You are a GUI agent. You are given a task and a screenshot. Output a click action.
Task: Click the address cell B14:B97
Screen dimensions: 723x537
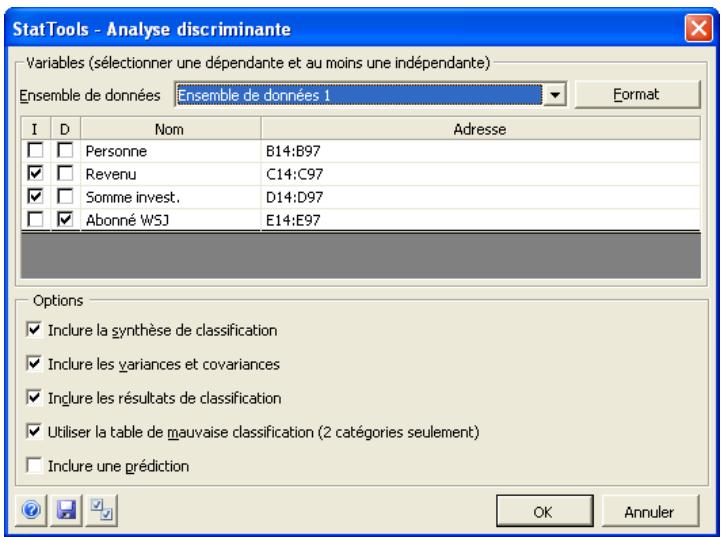pos(480,151)
